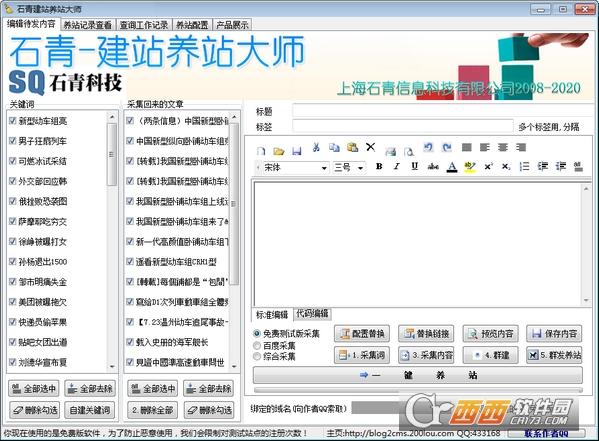The height and width of the screenshot is (441, 599).
Task: Uncheck article 遥看新型动车组CRH1型
Action: [x=130, y=261]
